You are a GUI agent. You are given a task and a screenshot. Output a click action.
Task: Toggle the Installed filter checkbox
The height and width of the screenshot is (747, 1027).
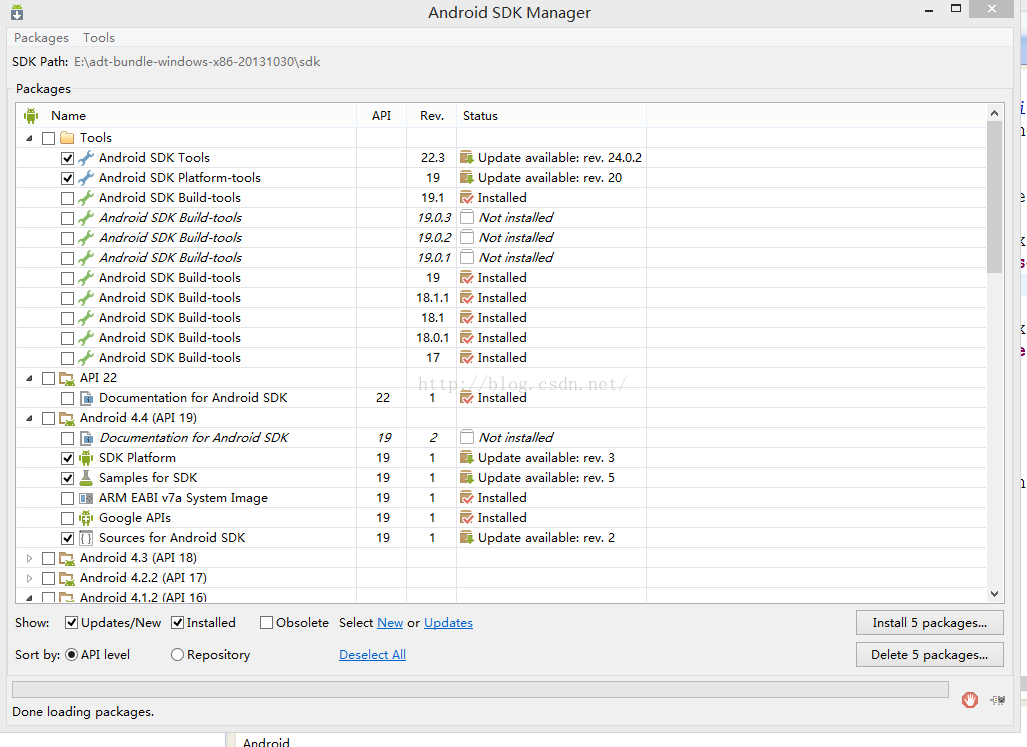177,623
